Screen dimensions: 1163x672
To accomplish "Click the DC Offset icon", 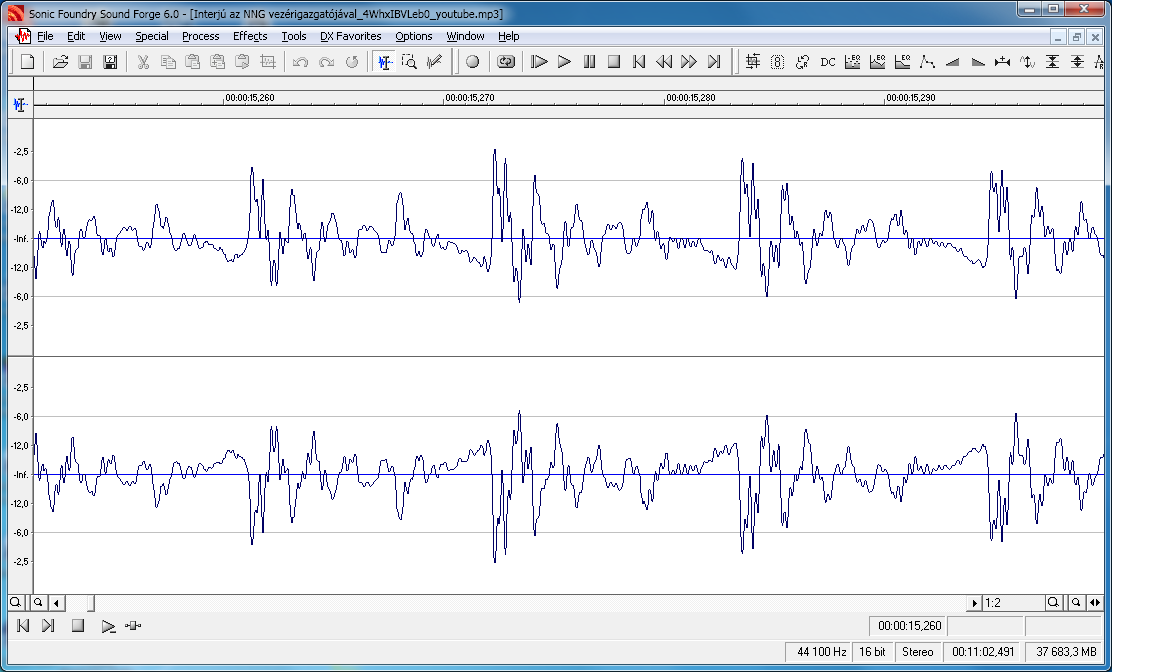I will coord(828,62).
